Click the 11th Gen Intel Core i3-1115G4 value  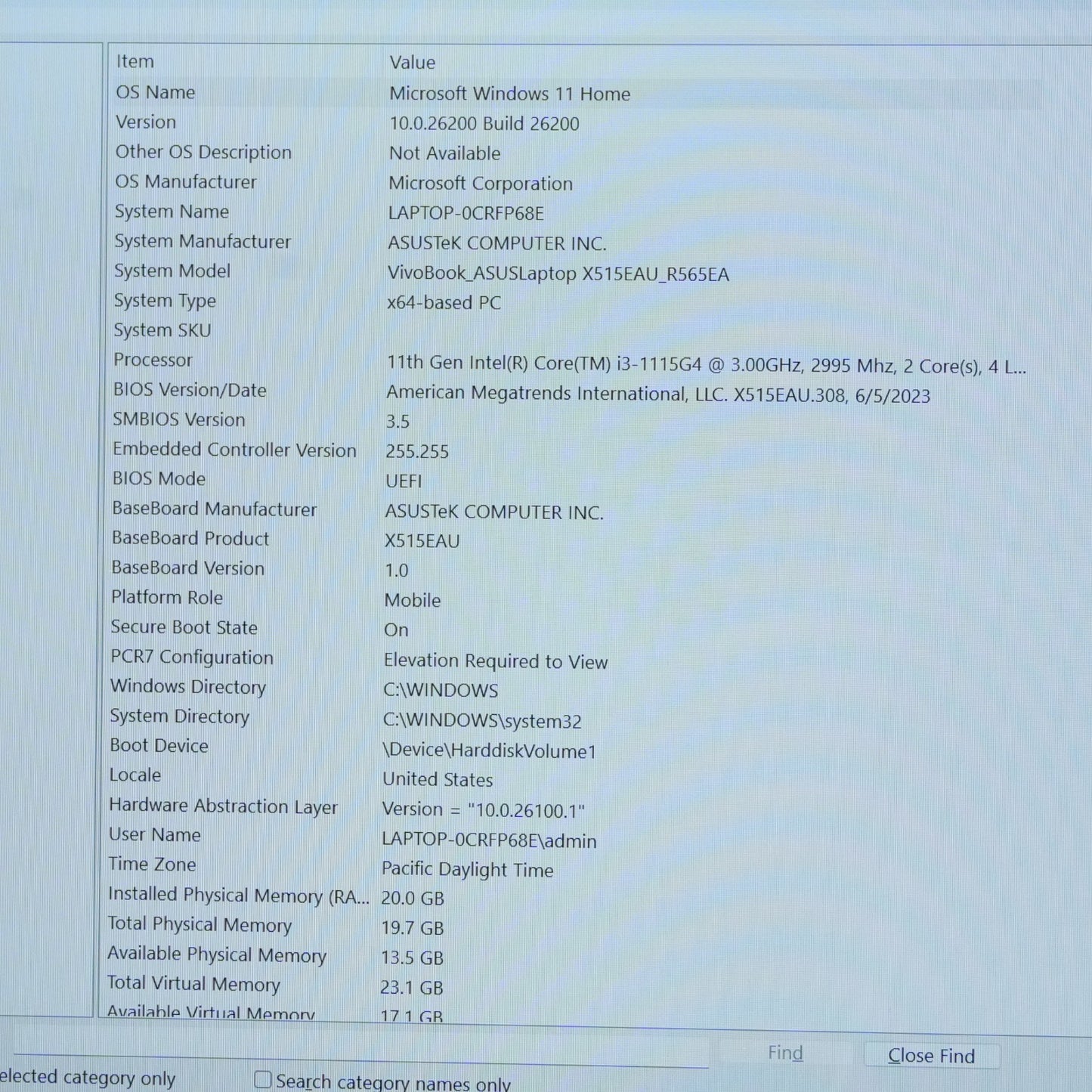(707, 365)
